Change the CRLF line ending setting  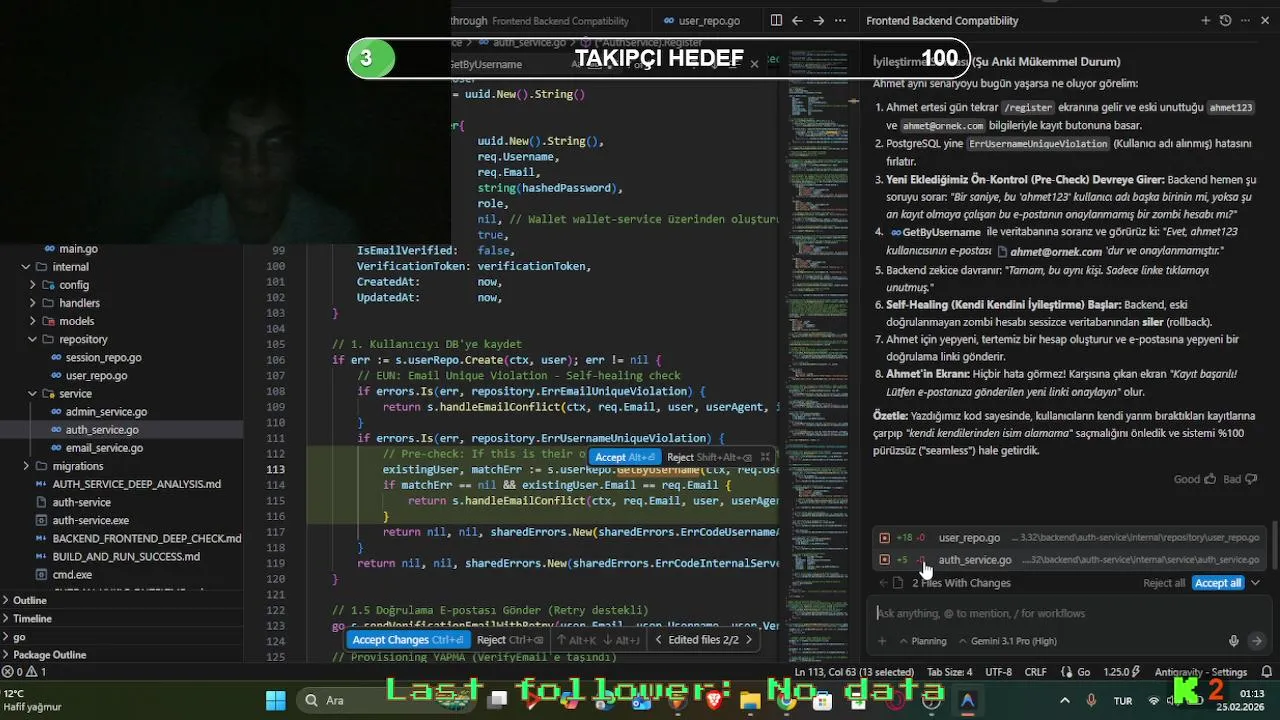[1035, 672]
